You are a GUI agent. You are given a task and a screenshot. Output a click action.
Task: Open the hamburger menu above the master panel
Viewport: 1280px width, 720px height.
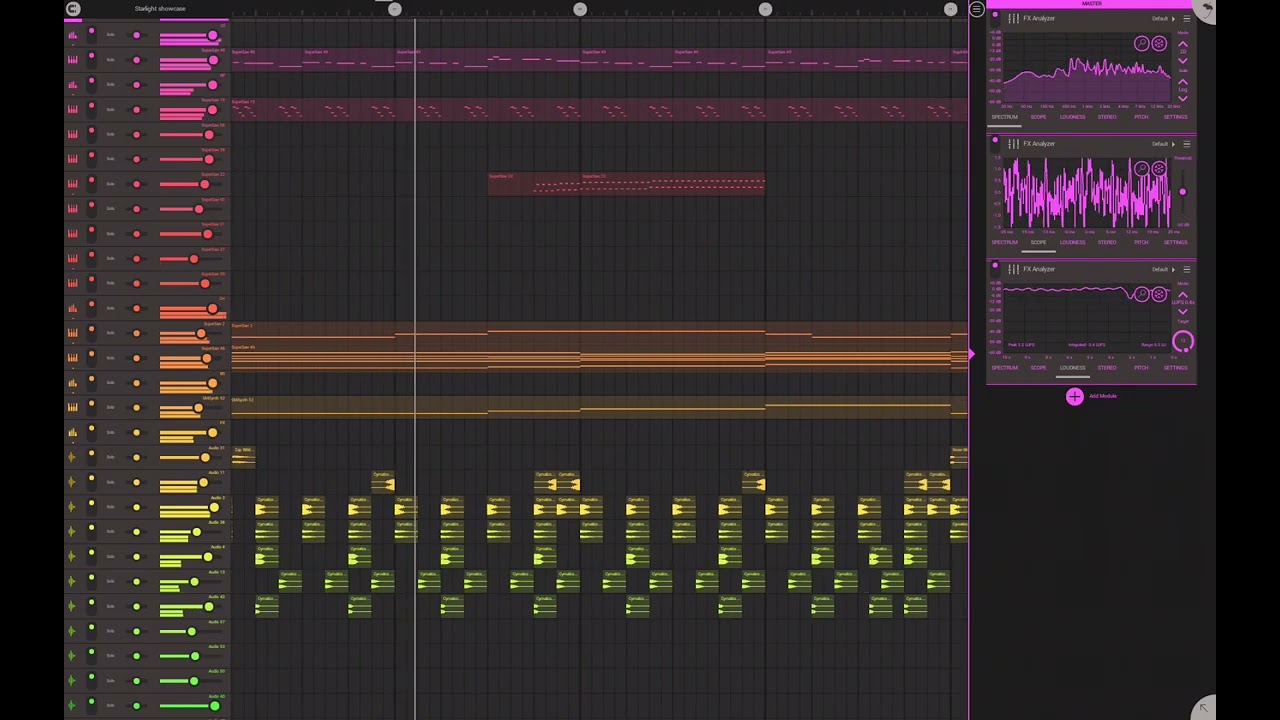coord(976,9)
